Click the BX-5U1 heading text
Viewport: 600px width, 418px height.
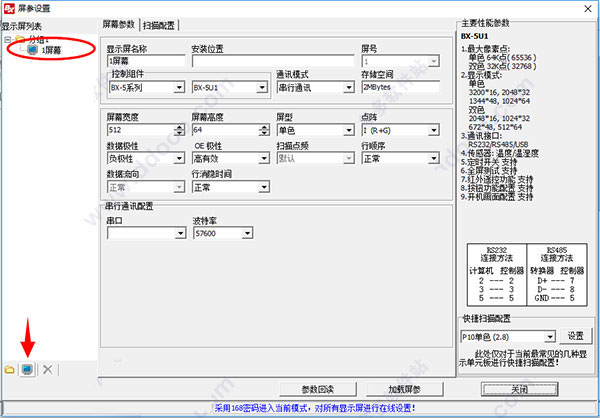pos(474,37)
